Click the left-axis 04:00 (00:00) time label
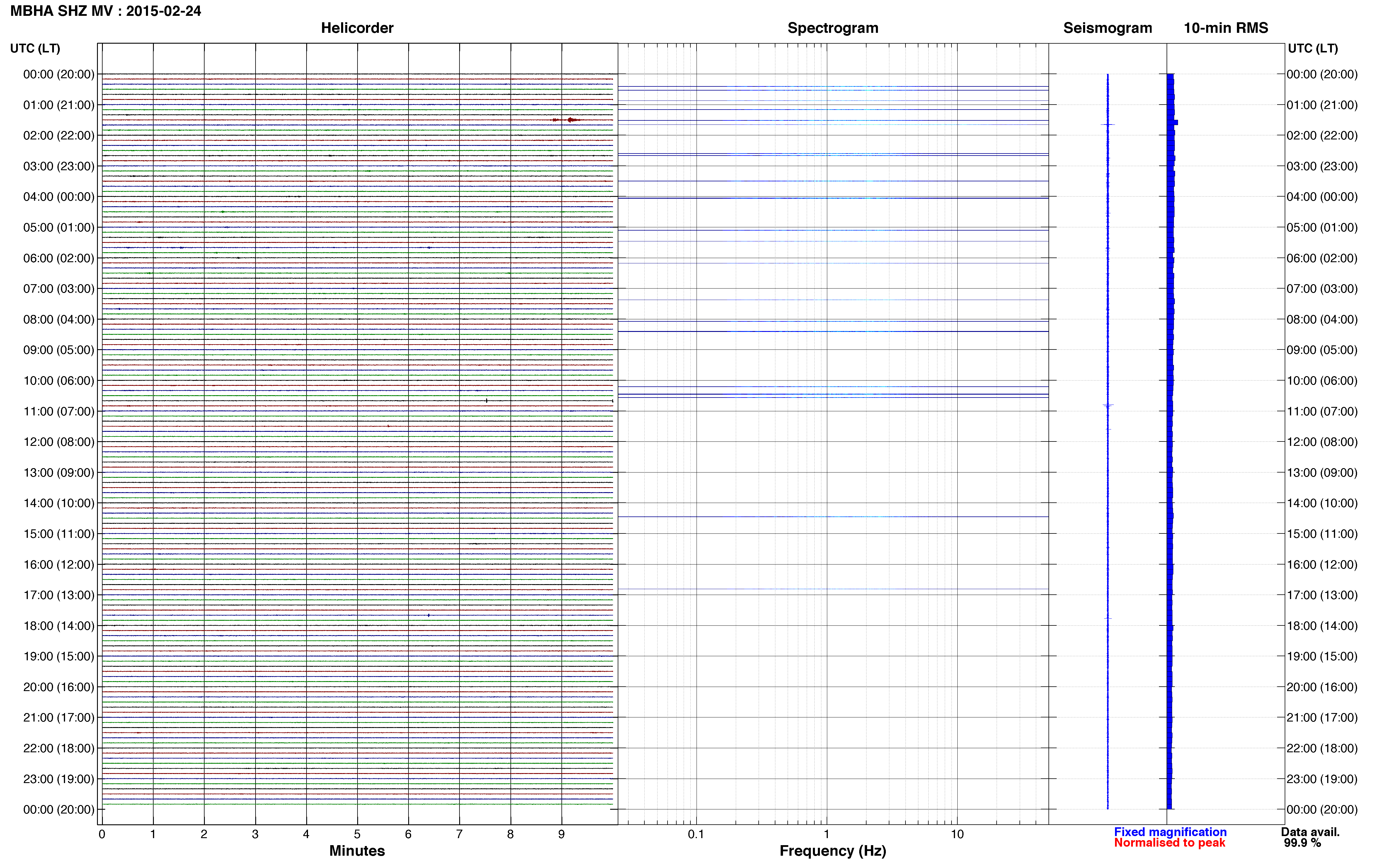The width and height of the screenshot is (1389, 868). click(59, 197)
